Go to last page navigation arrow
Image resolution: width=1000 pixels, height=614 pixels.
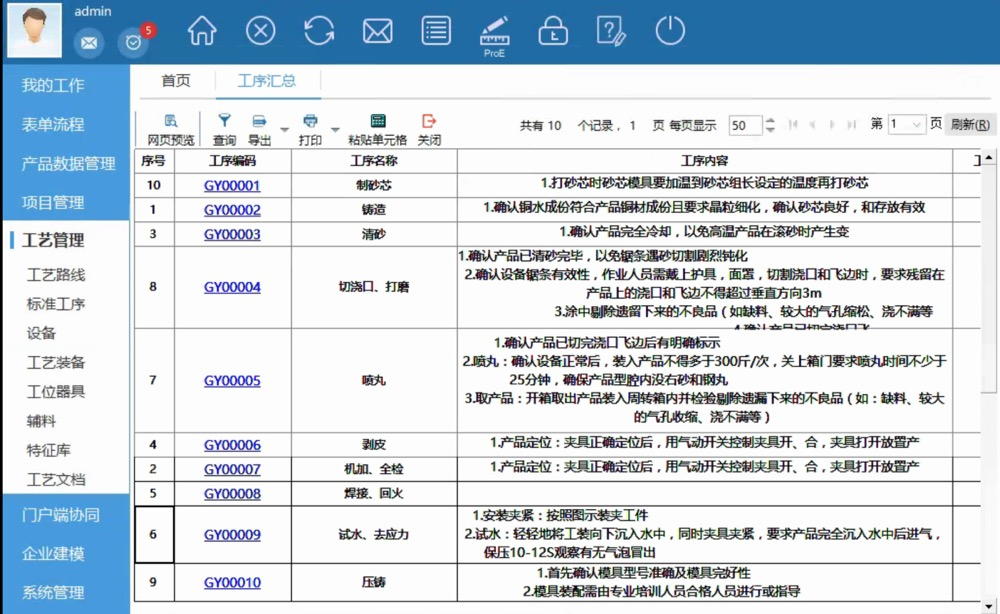pyautogui.click(x=851, y=124)
